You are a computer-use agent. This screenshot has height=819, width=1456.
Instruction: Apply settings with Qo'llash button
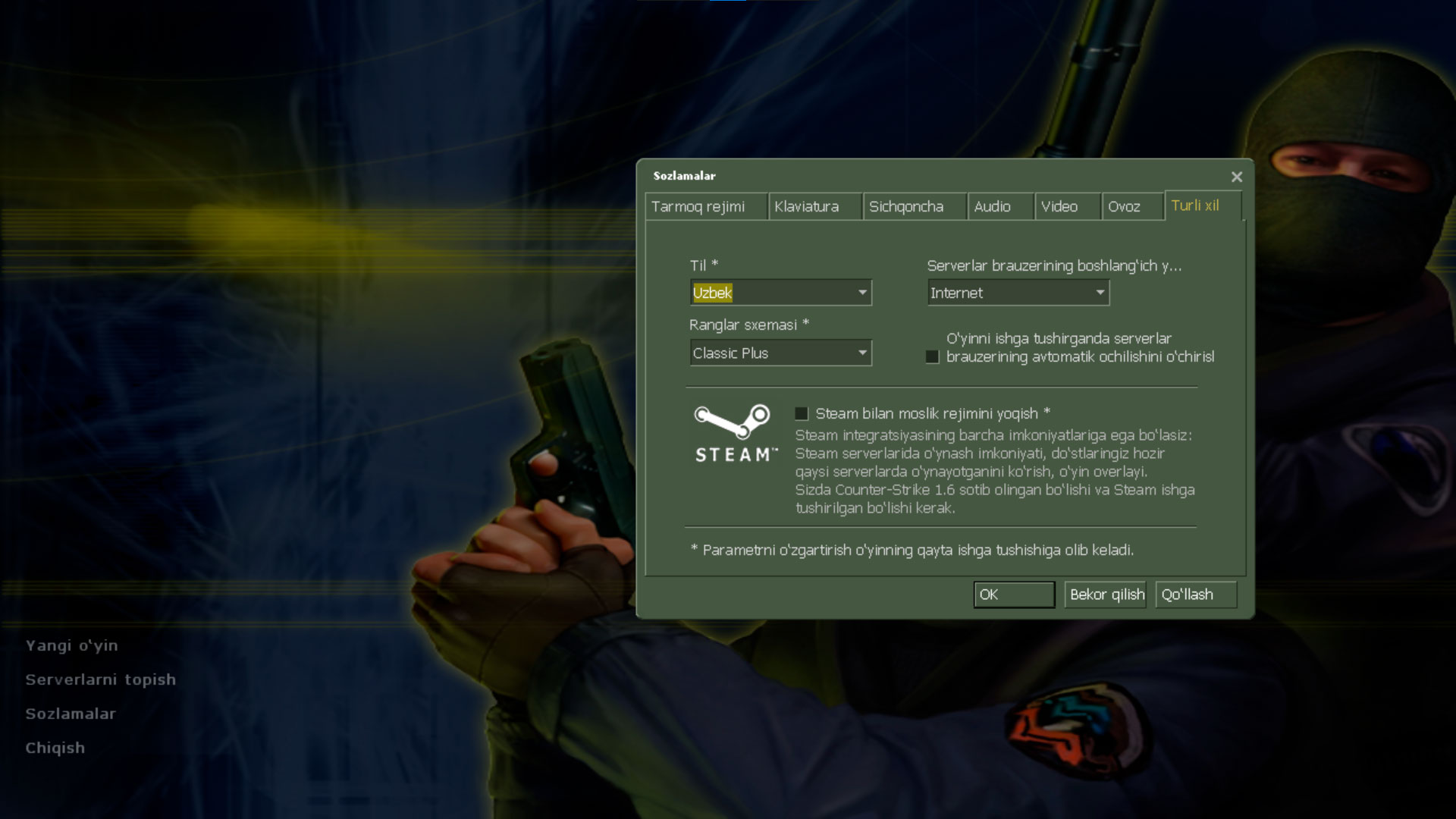pos(1196,595)
